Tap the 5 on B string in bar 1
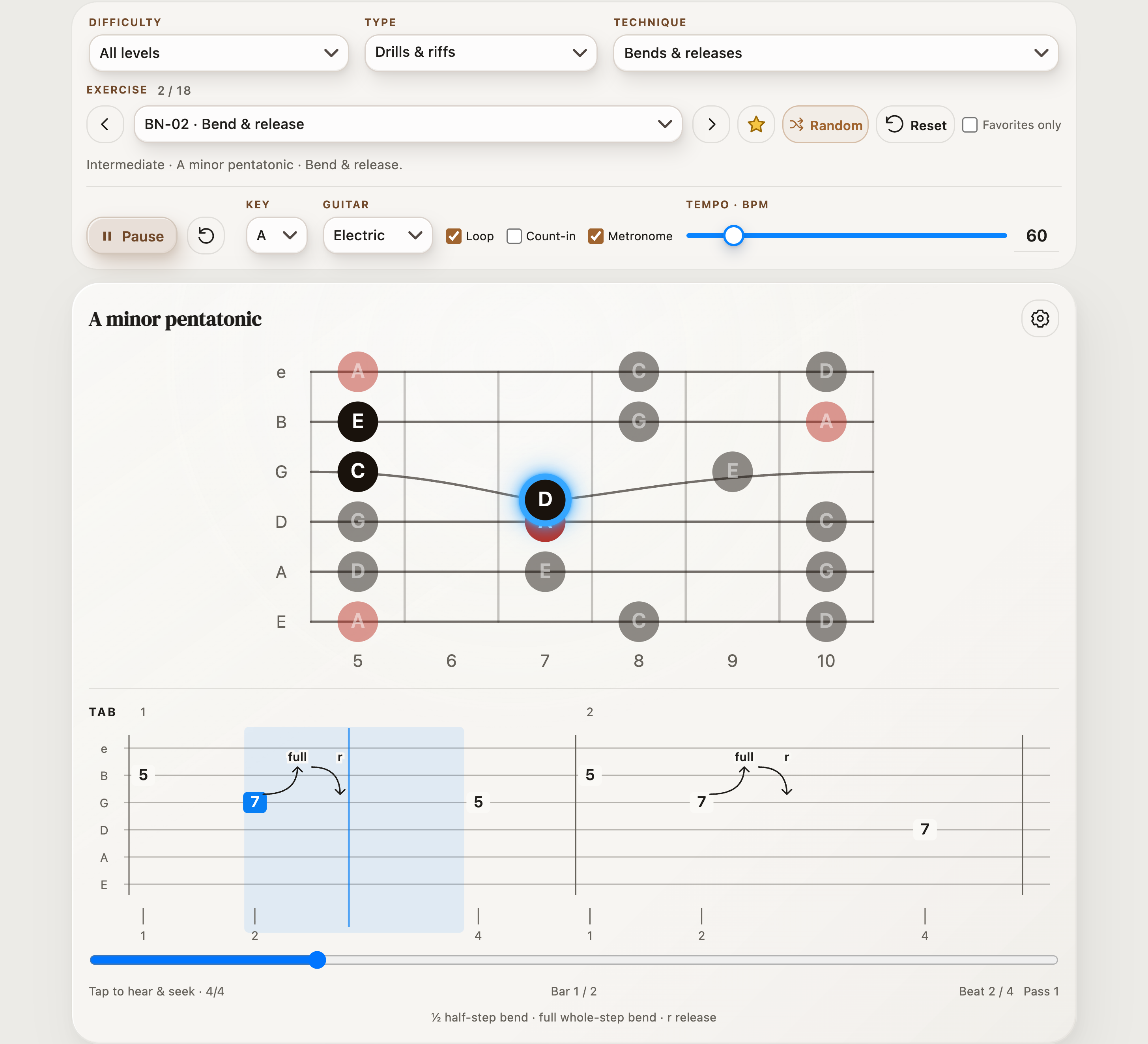Viewport: 1148px width, 1044px height. point(143,775)
